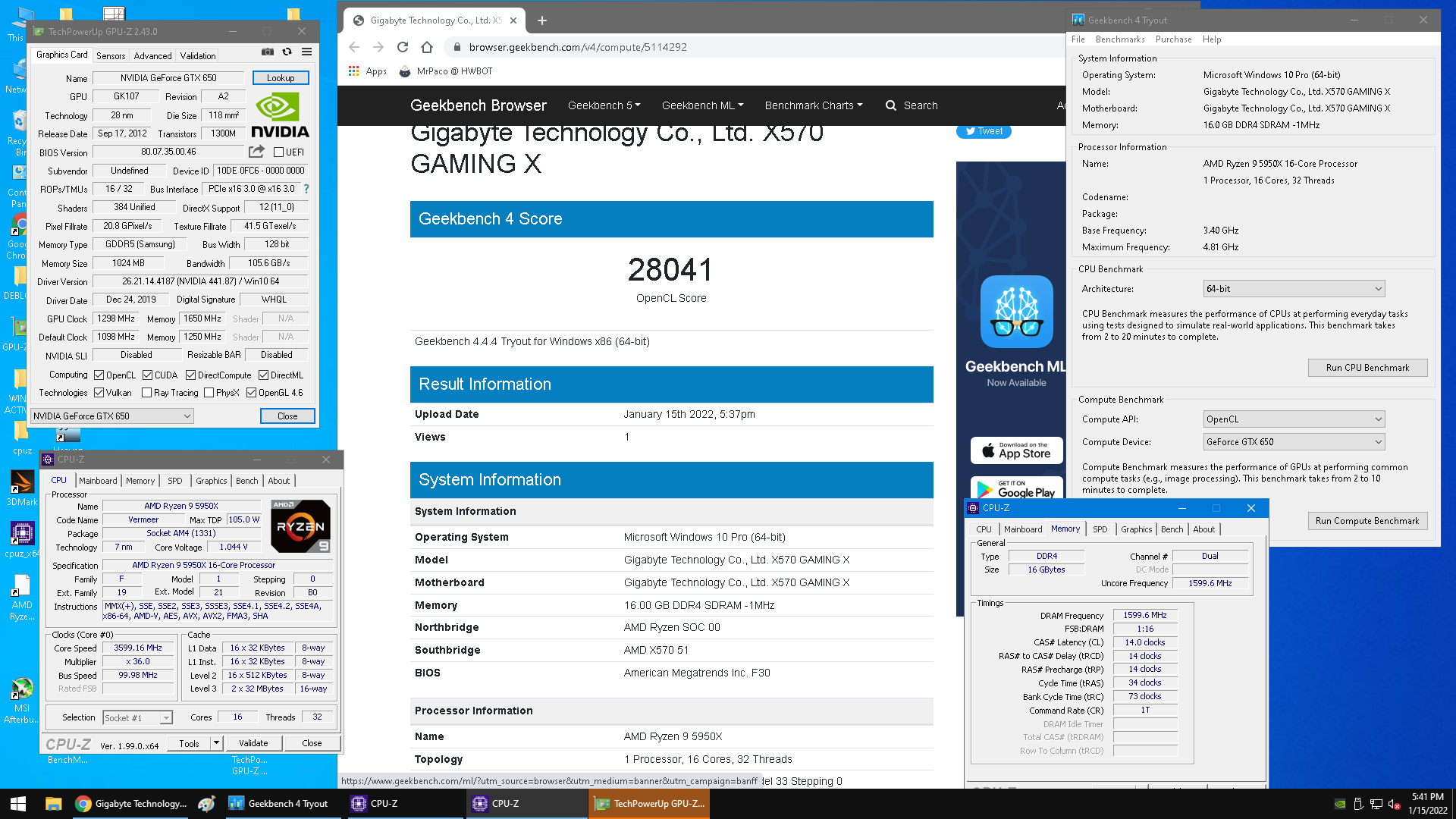1456x819 pixels.
Task: Reload the Geekbench browser page
Action: [403, 47]
